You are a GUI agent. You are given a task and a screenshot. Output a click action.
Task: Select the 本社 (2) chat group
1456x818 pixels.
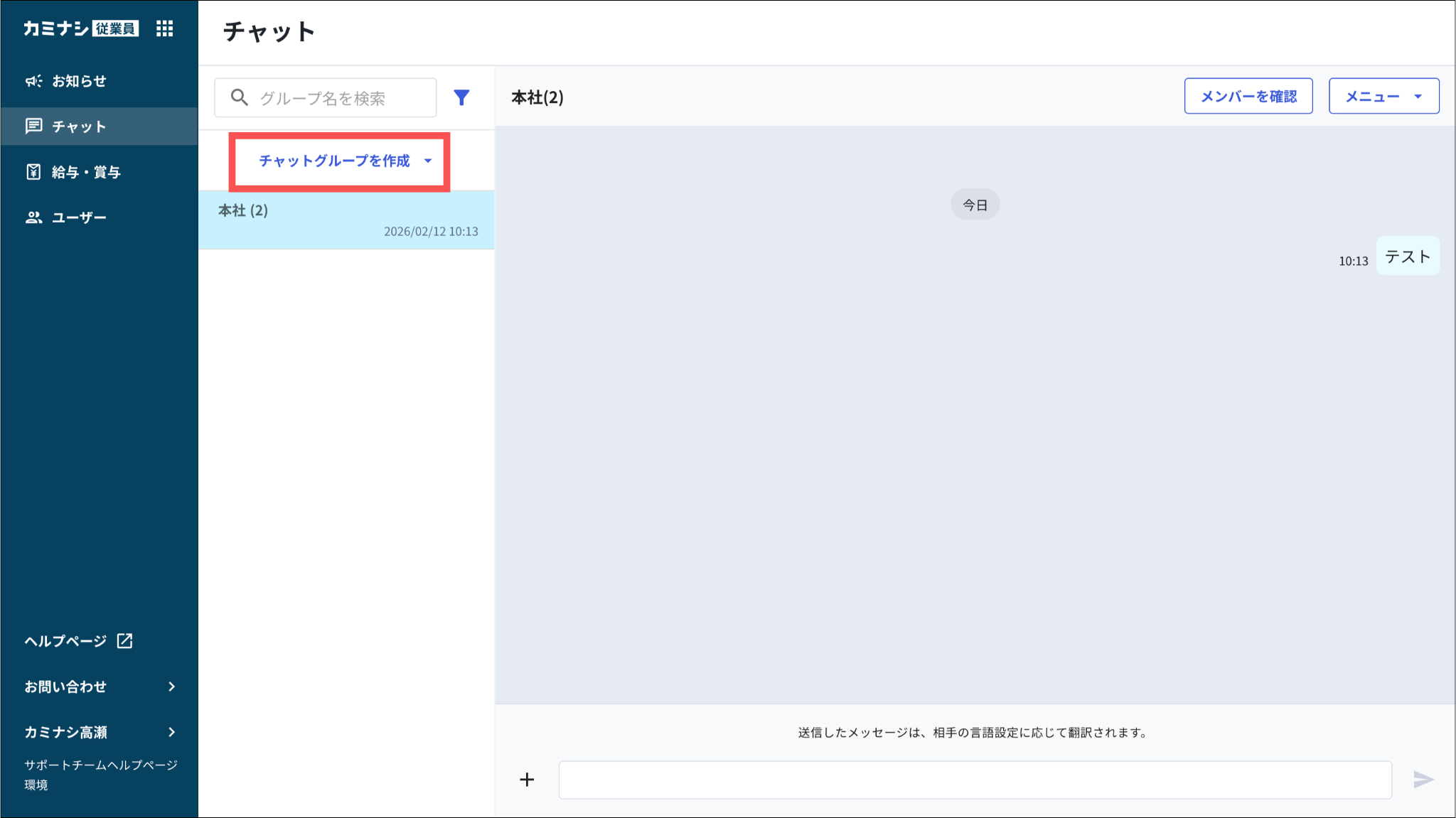coord(346,220)
